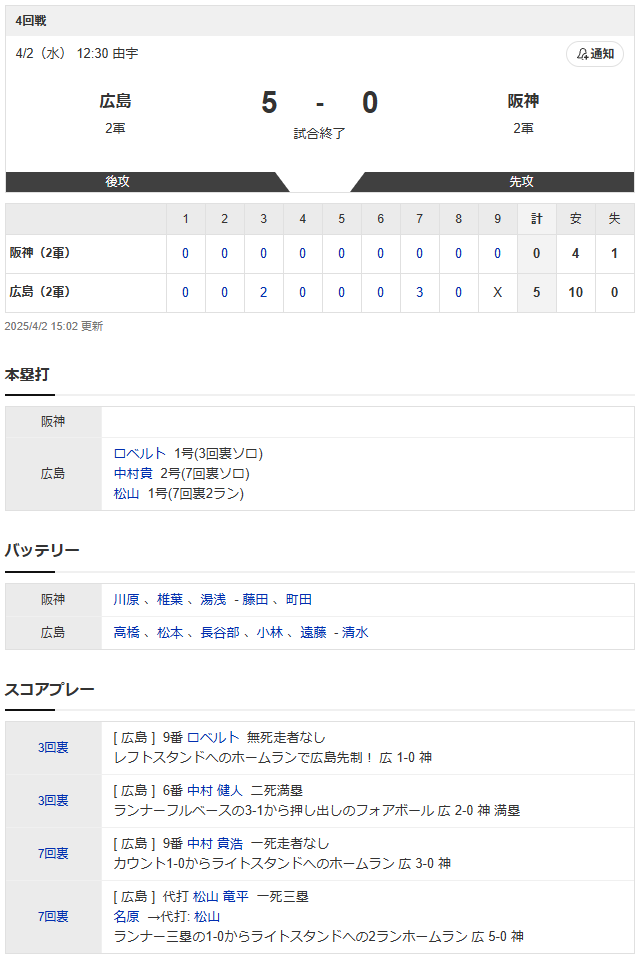Click 後攻 banner label
Screen dimensions: 640x962
point(117,182)
